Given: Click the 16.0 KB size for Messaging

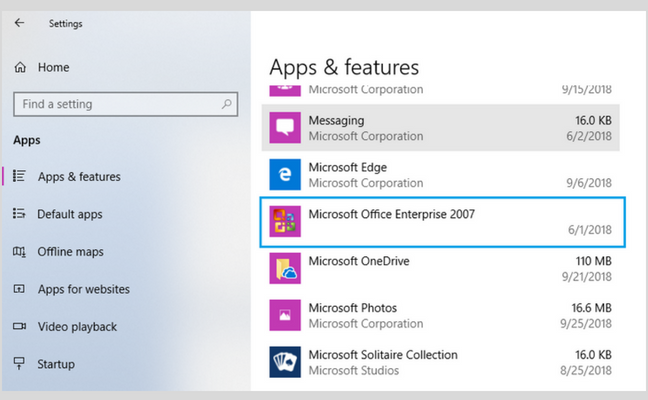Looking at the screenshot, I should [593, 120].
